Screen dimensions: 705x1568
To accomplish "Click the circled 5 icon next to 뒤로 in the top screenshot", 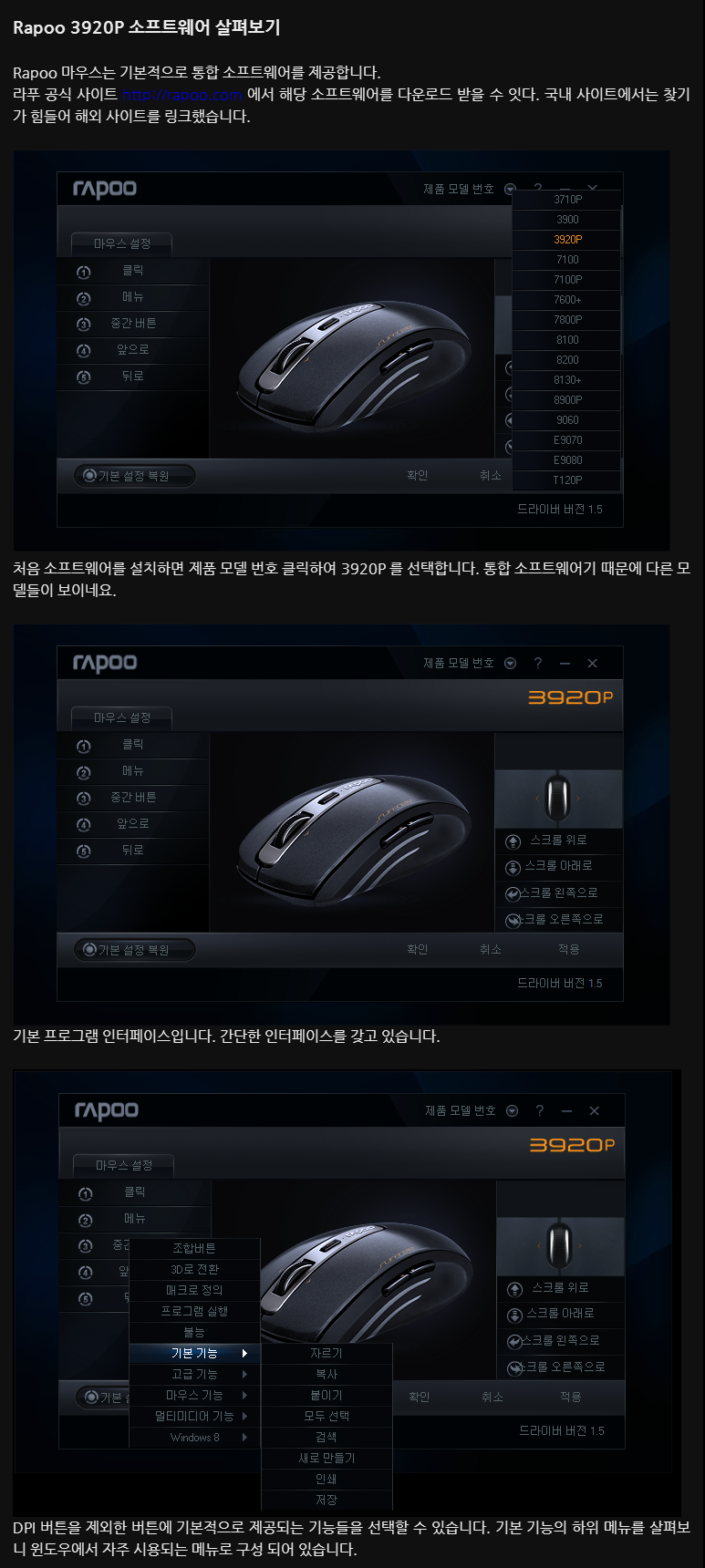I will pyautogui.click(x=84, y=377).
